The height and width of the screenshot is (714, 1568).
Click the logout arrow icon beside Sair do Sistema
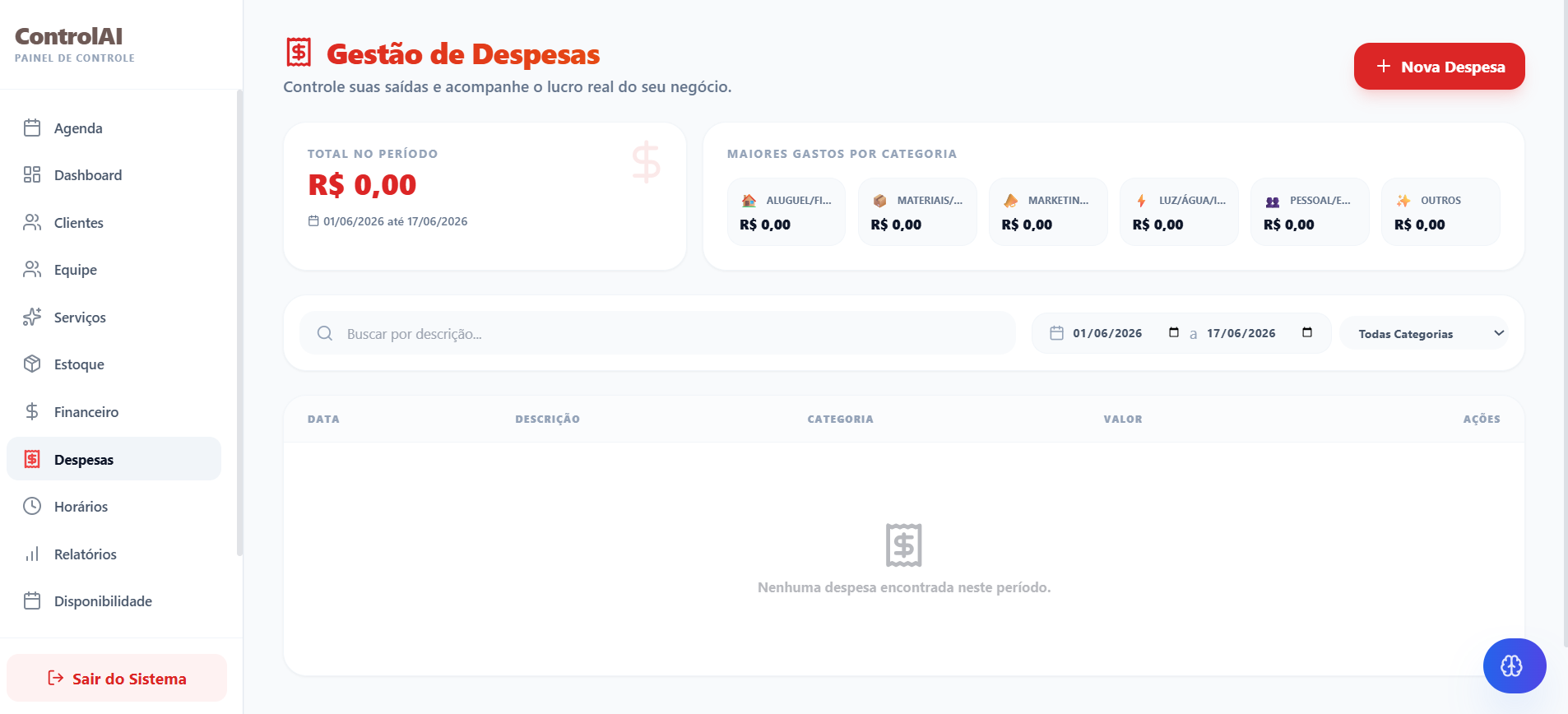point(56,678)
